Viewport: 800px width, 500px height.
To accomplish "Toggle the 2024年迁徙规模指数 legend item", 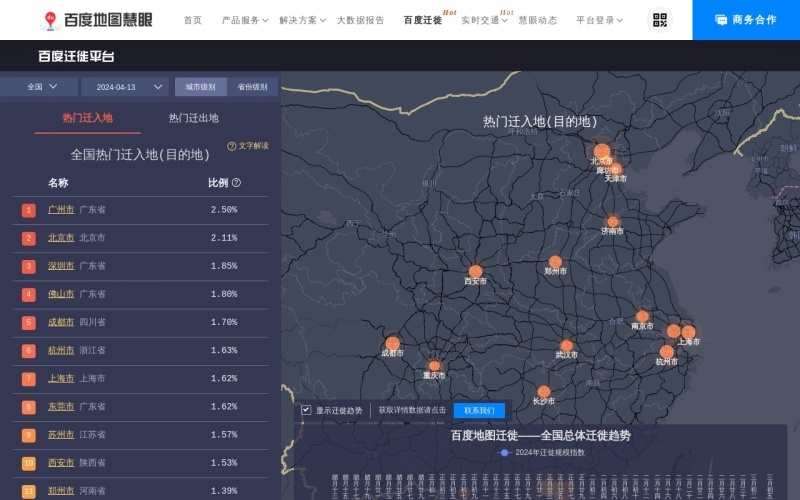I will (541, 453).
